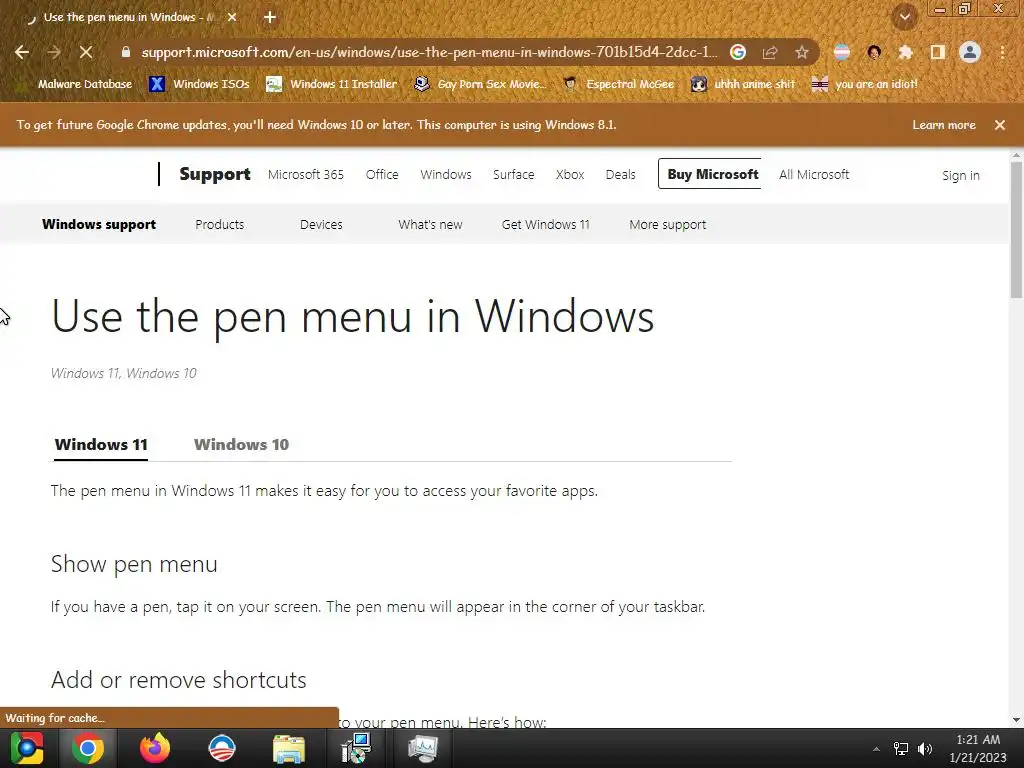Open the Xbox menu item

pyautogui.click(x=570, y=174)
